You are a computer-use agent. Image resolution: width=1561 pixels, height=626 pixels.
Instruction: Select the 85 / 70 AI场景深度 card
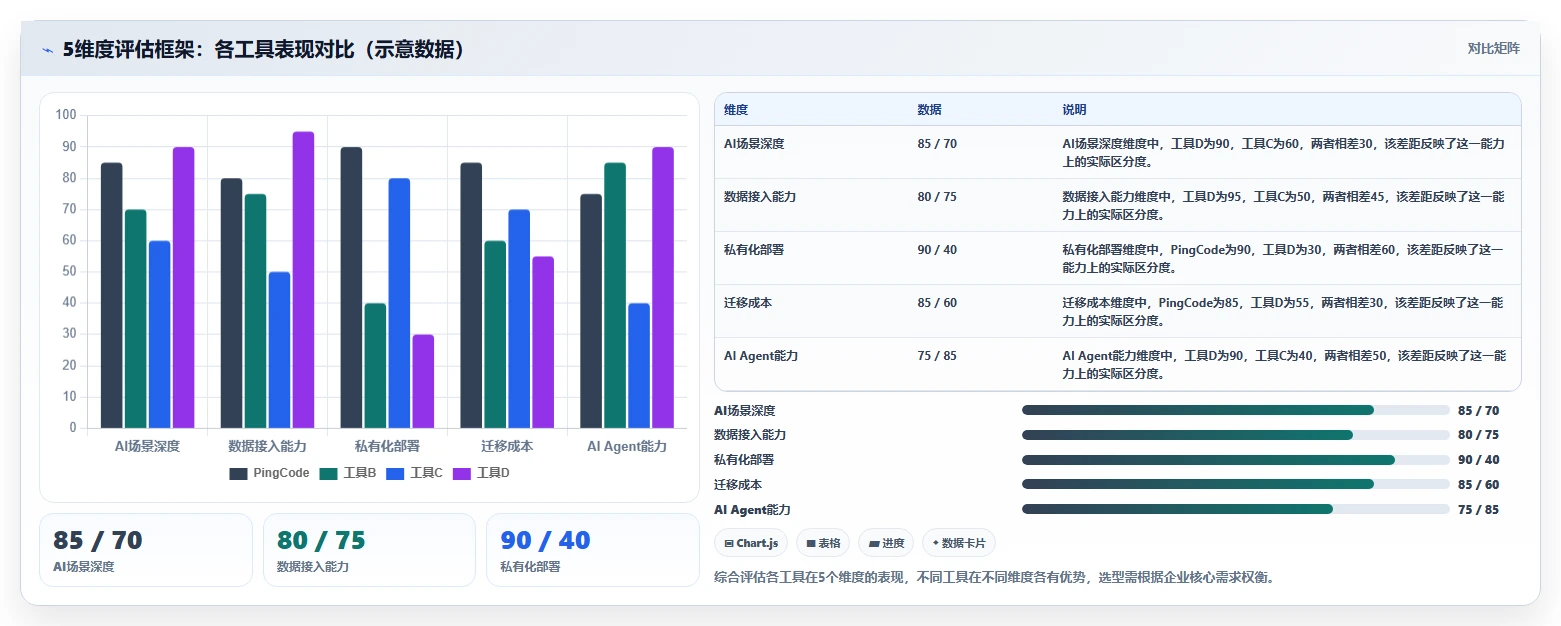146,550
